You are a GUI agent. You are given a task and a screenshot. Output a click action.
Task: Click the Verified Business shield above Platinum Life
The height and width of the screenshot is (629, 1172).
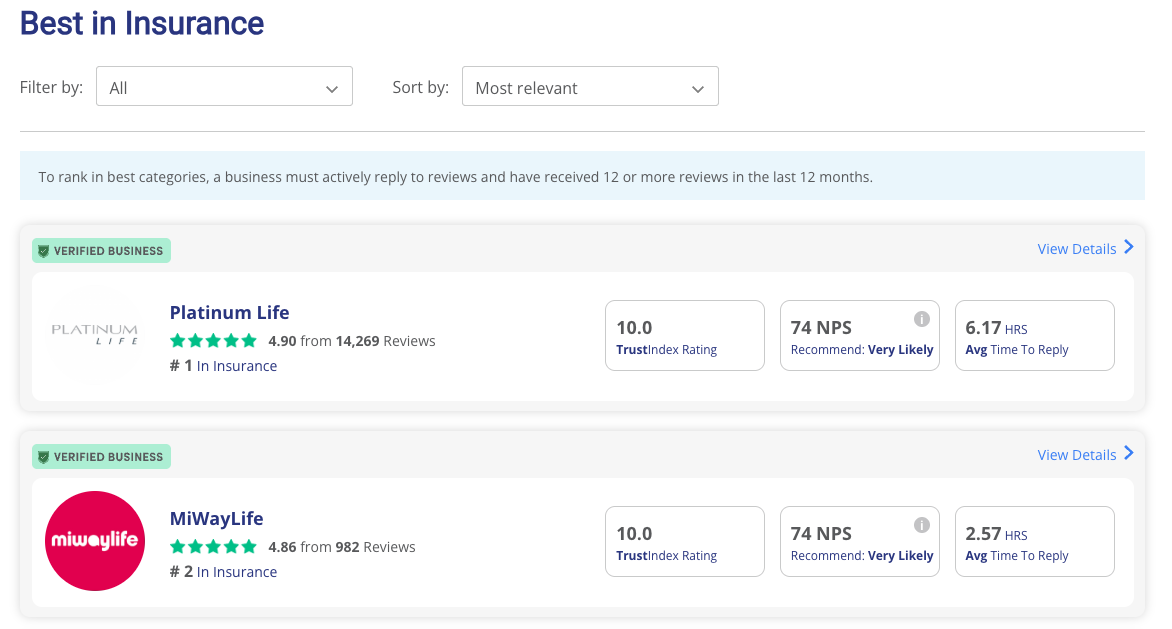[x=43, y=251]
